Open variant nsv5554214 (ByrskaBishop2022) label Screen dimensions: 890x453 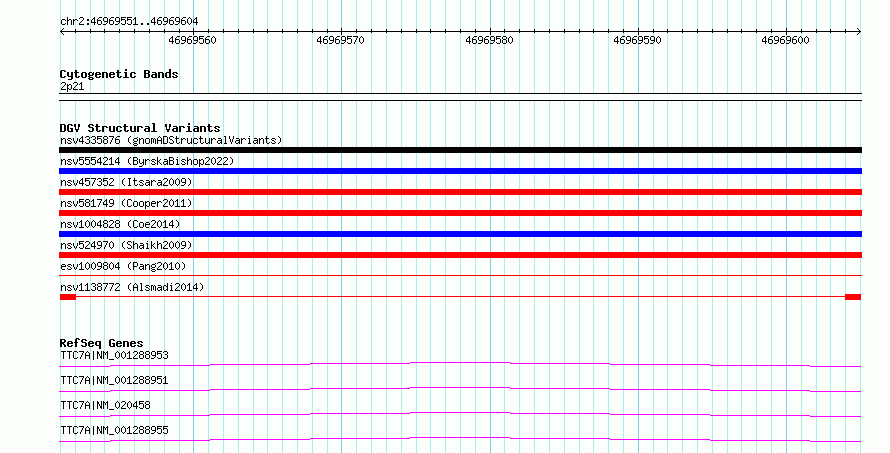point(147,161)
